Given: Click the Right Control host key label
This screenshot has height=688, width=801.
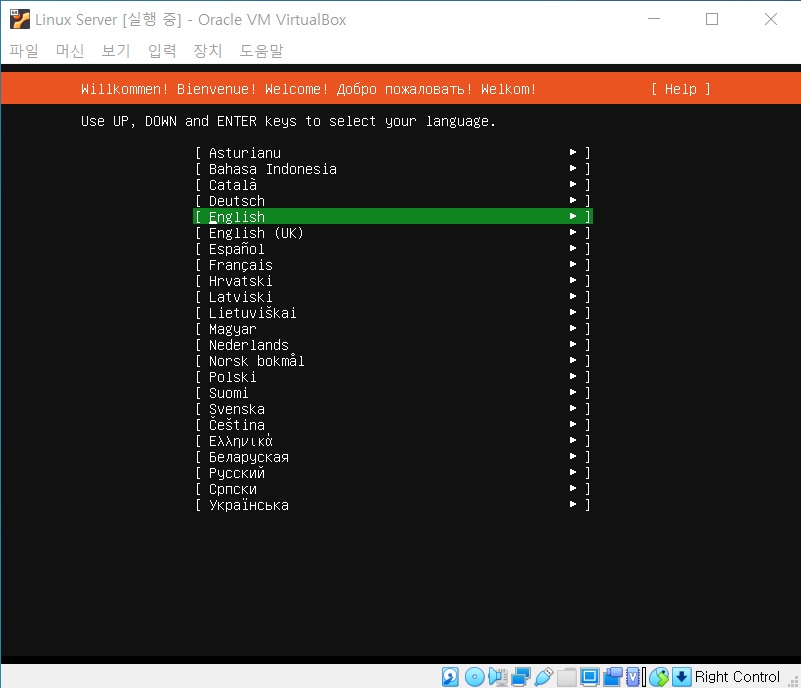Looking at the screenshot, I should point(737,677).
